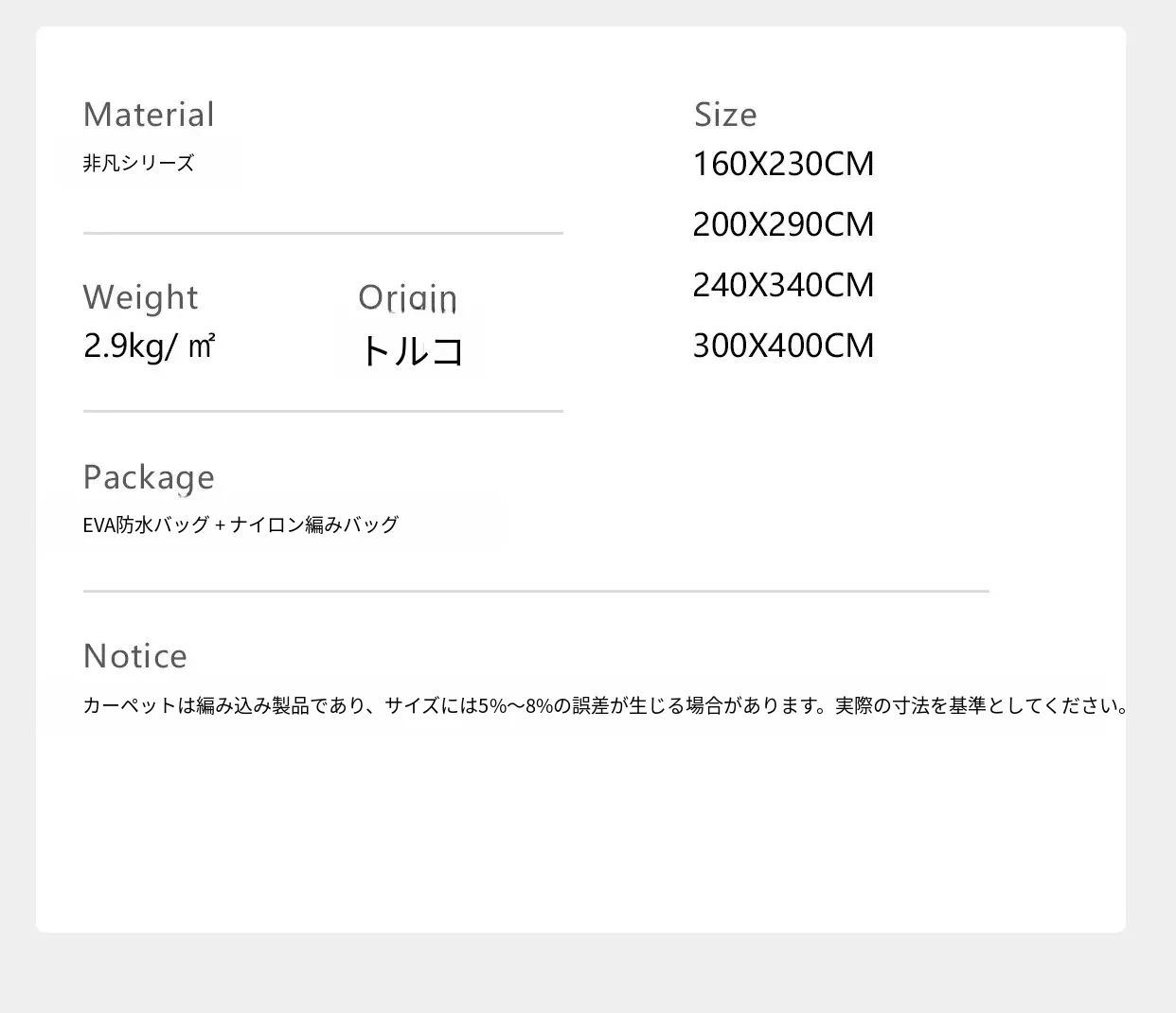Click the Origin heading label
The width and height of the screenshot is (1176, 1013).
coord(407,298)
